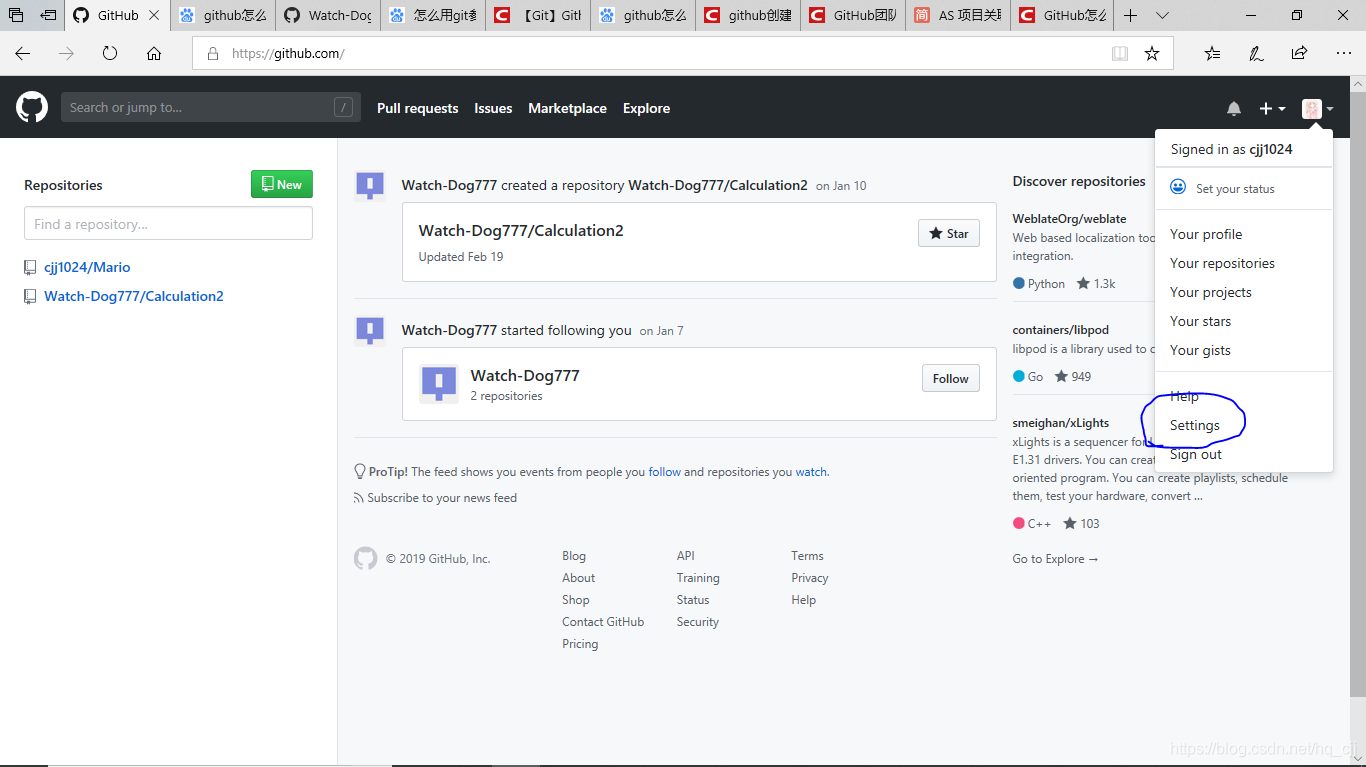Toggle the user avatar menu
This screenshot has height=767, width=1366.
click(x=1318, y=108)
